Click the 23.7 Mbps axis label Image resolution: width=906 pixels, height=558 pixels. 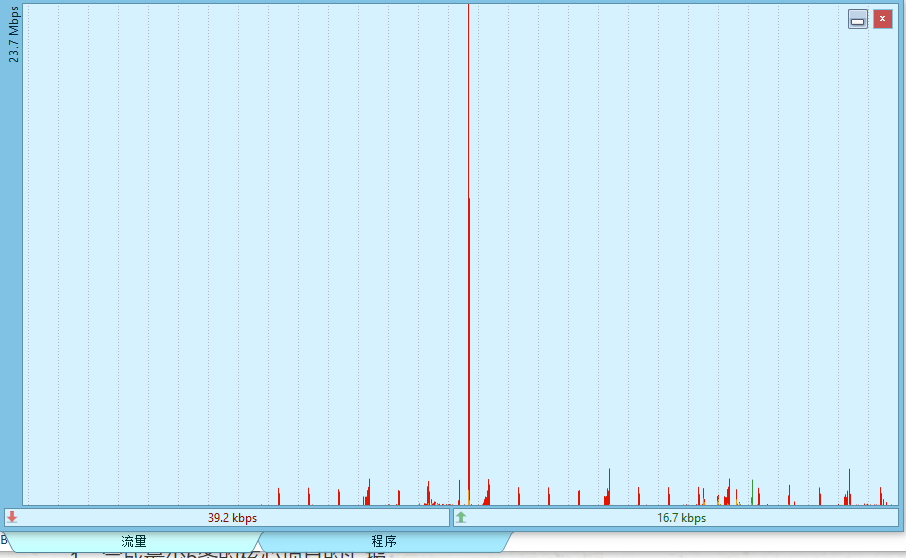[x=13, y=34]
